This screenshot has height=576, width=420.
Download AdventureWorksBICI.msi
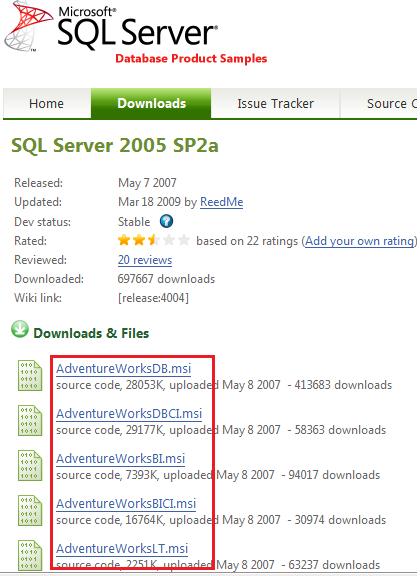[x=126, y=504]
